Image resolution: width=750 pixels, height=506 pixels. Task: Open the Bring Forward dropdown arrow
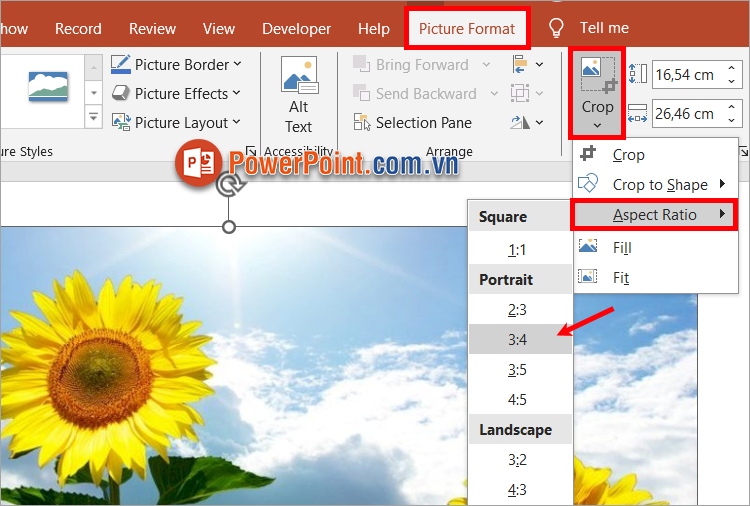tap(486, 65)
